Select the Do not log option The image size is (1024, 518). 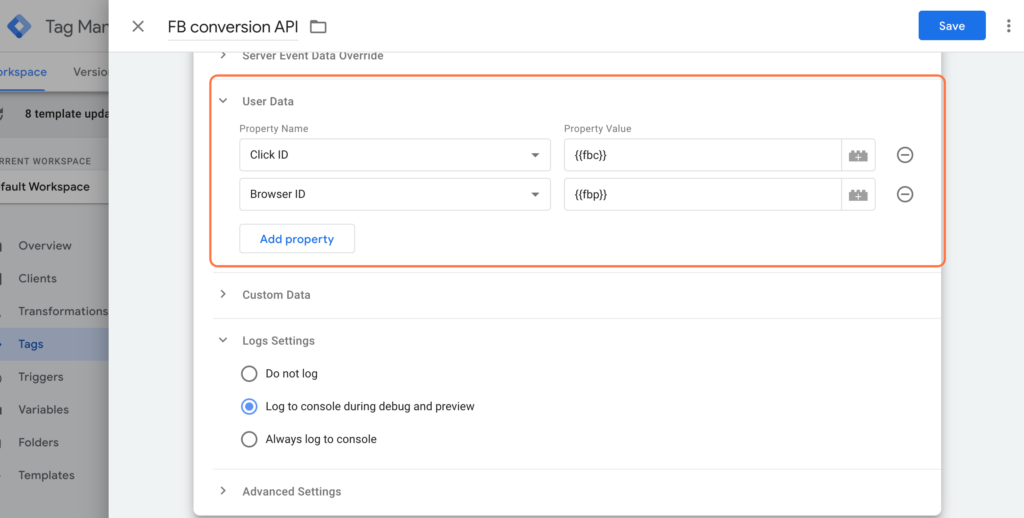(x=249, y=374)
